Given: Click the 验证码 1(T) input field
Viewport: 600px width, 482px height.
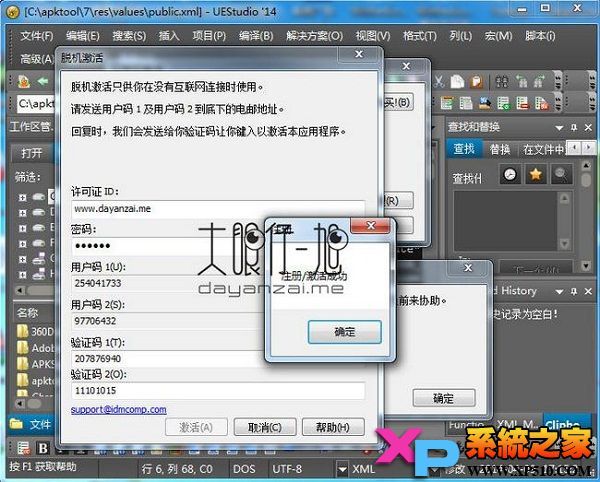Looking at the screenshot, I should (x=168, y=359).
